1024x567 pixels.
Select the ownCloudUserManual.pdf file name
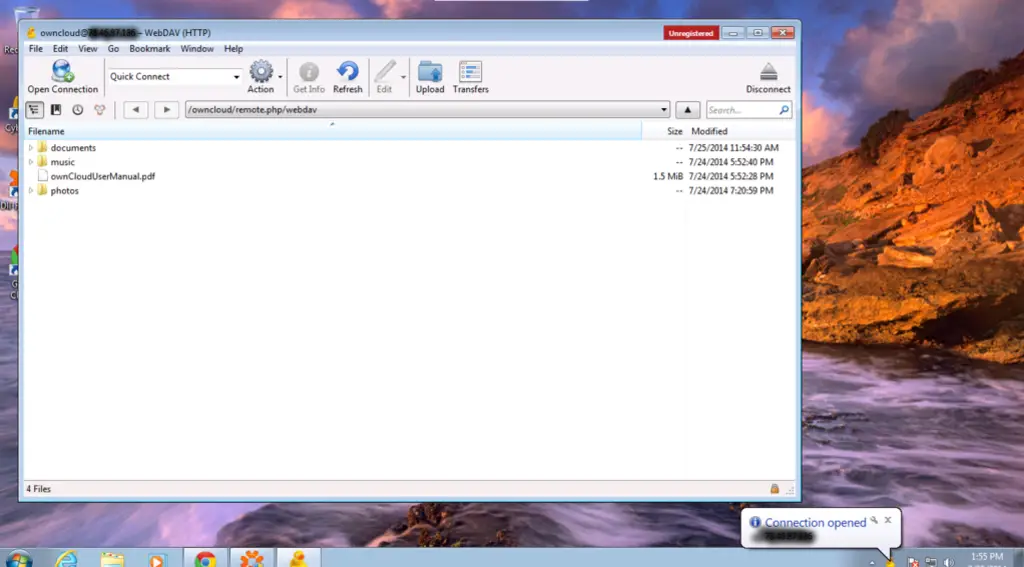pos(103,176)
